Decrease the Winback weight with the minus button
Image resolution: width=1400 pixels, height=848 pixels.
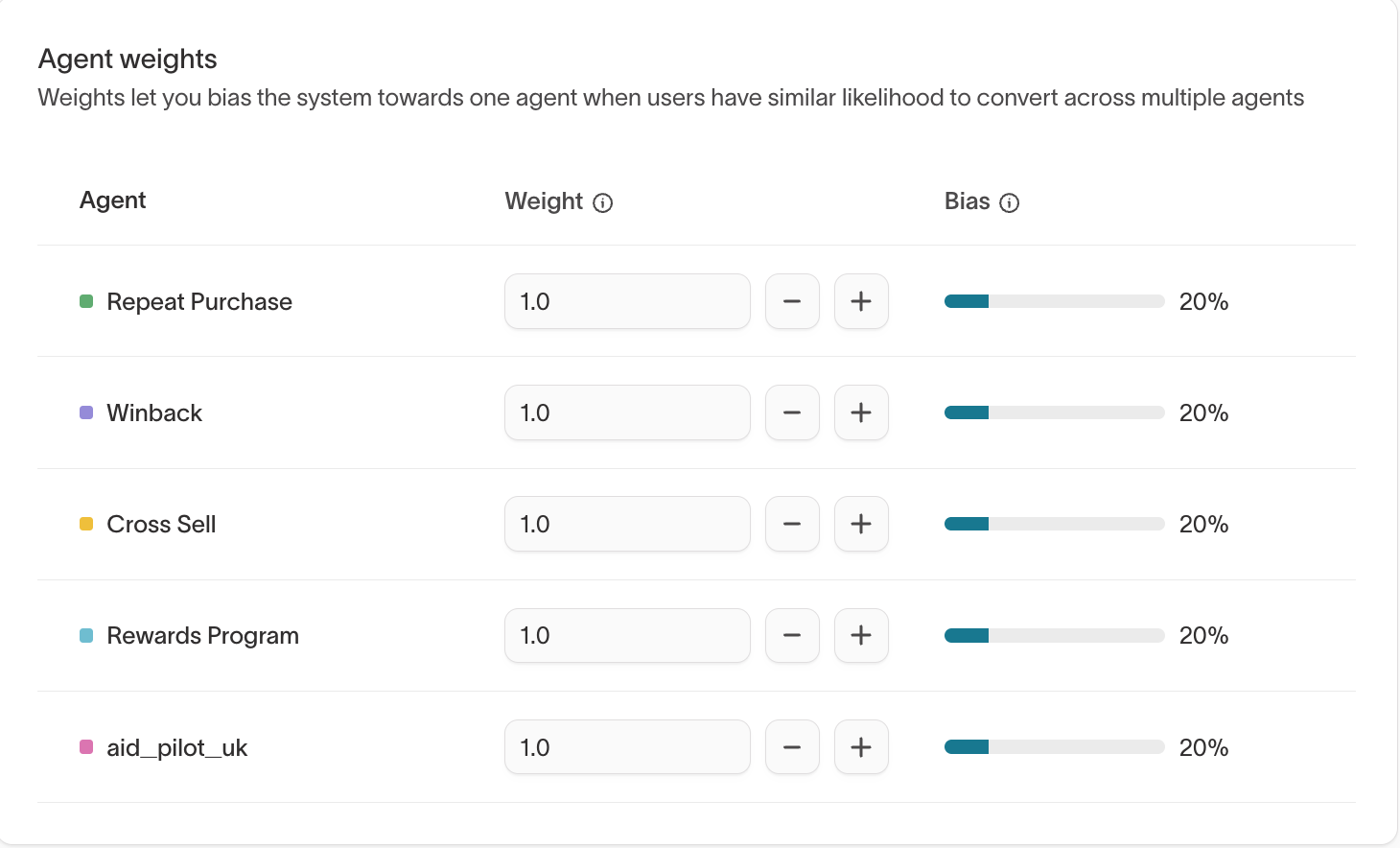coord(792,412)
